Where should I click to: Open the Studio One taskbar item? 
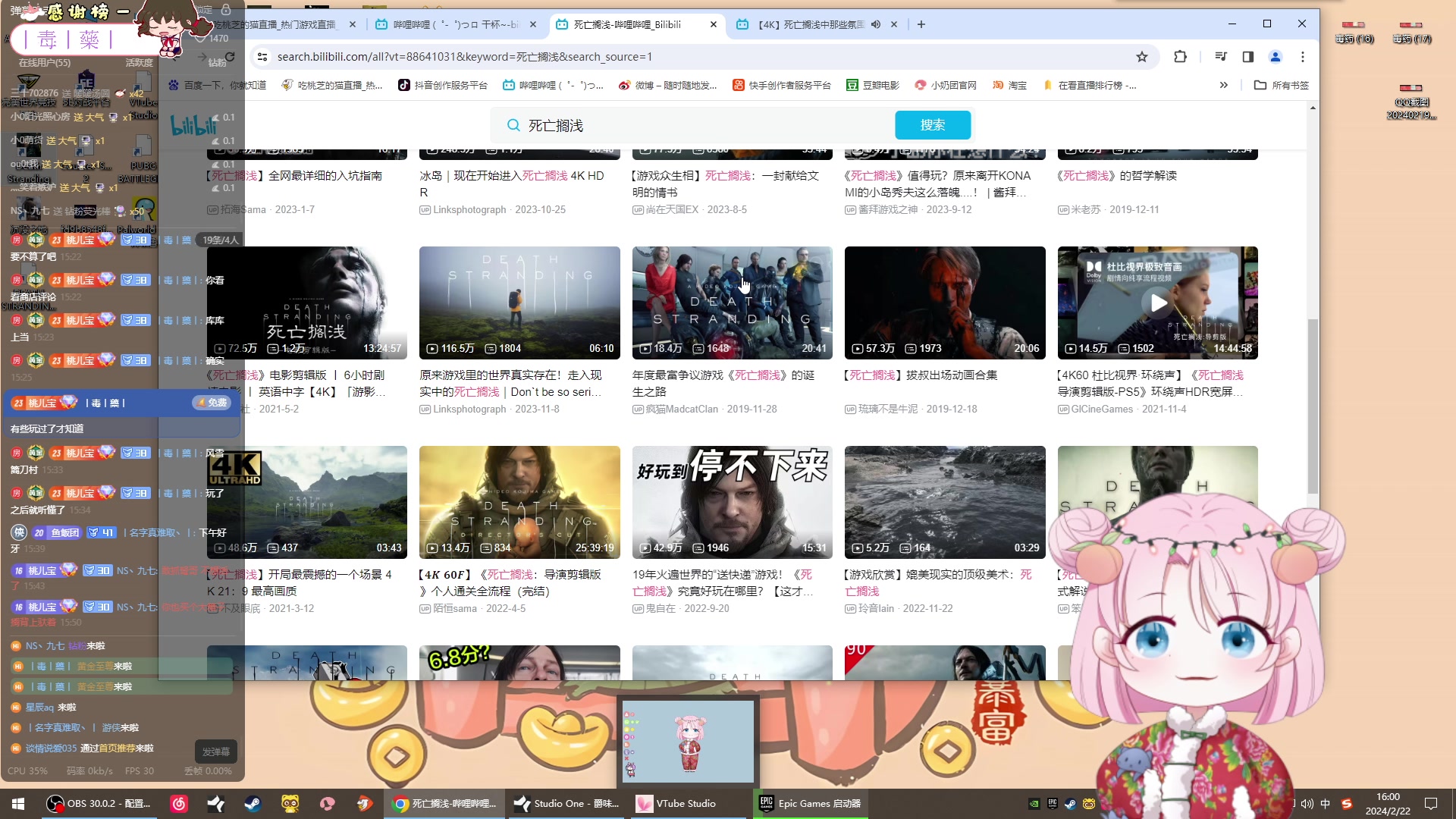tap(566, 803)
